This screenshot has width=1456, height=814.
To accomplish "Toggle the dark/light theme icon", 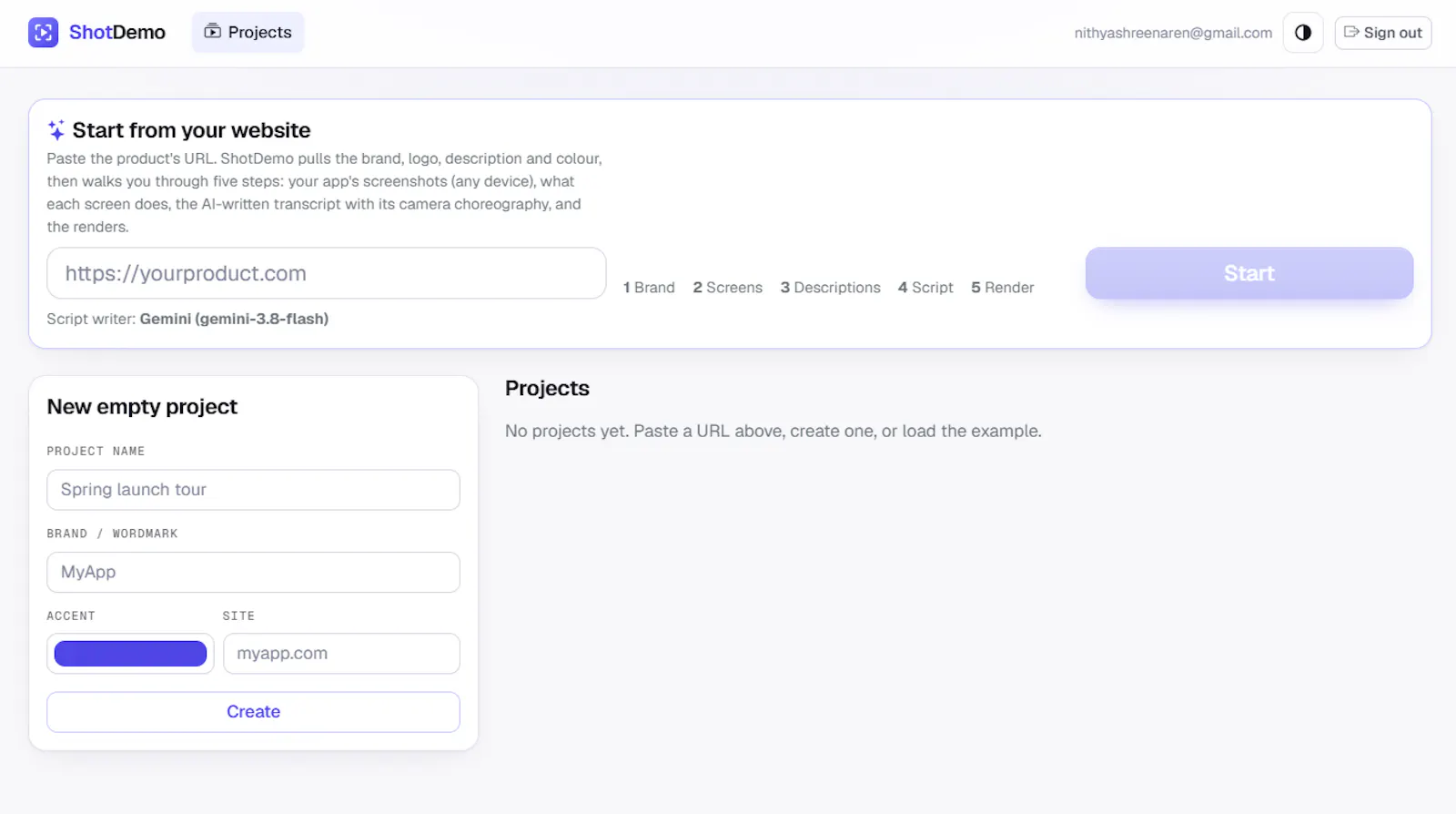I will [x=1303, y=33].
